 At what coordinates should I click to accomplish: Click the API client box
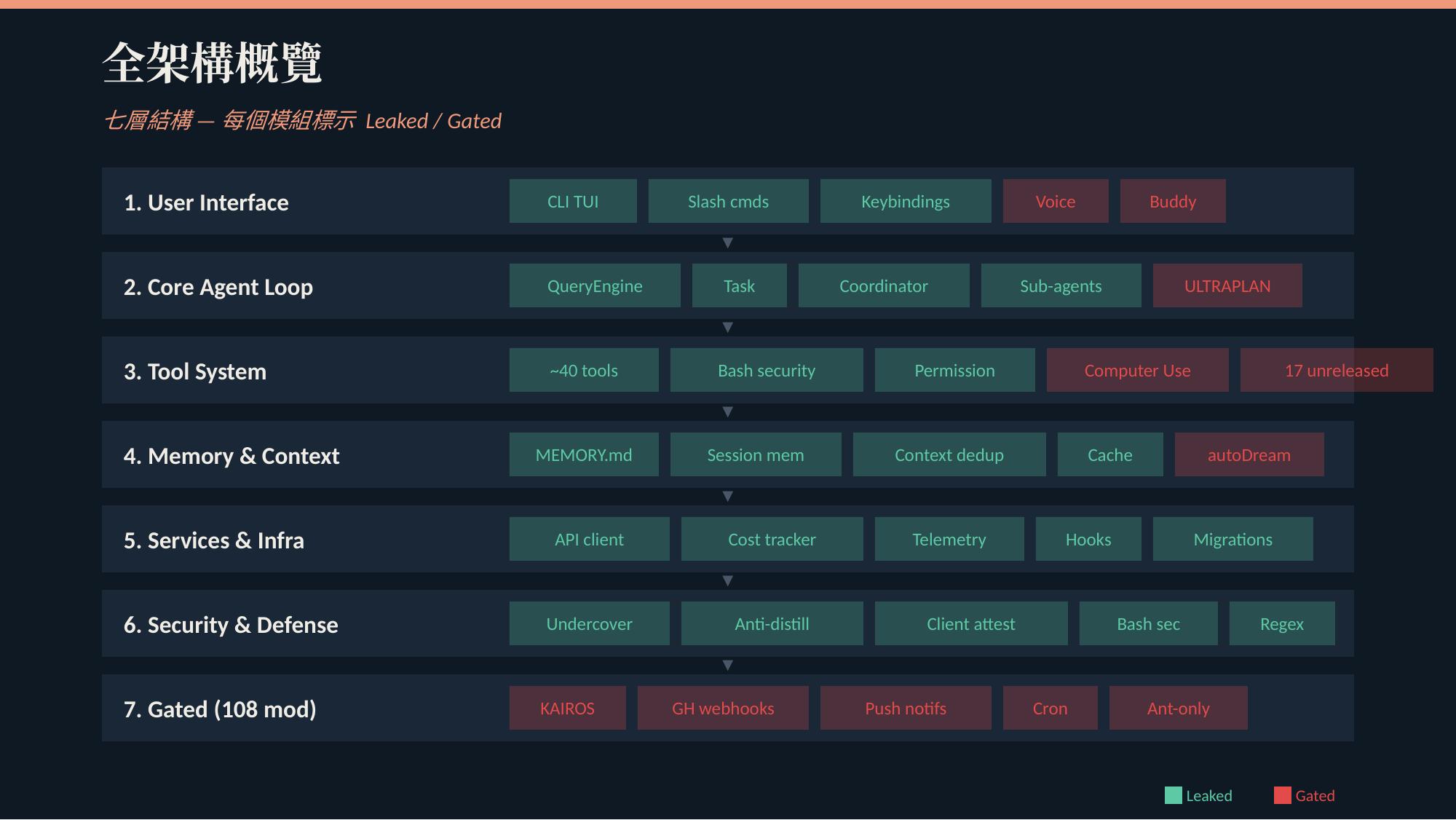(590, 539)
